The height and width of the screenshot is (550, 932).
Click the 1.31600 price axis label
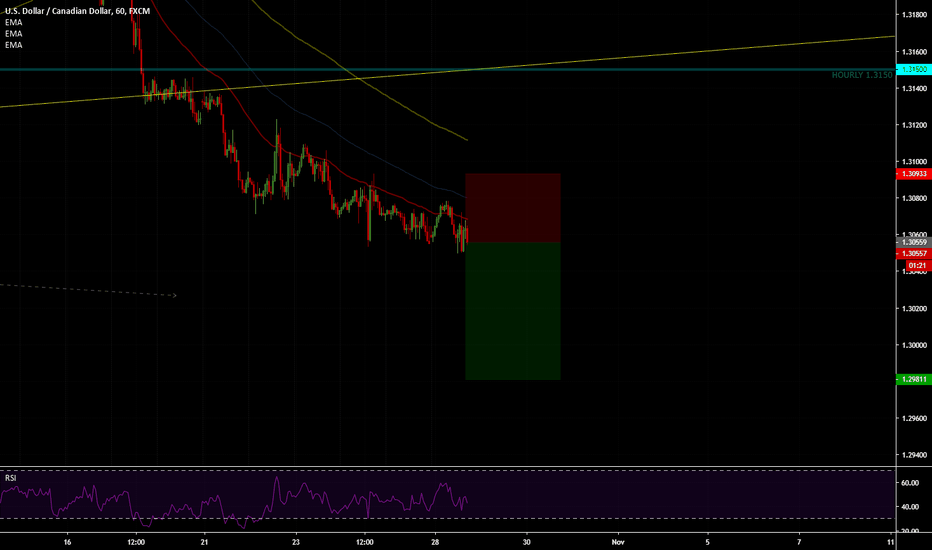coord(914,52)
